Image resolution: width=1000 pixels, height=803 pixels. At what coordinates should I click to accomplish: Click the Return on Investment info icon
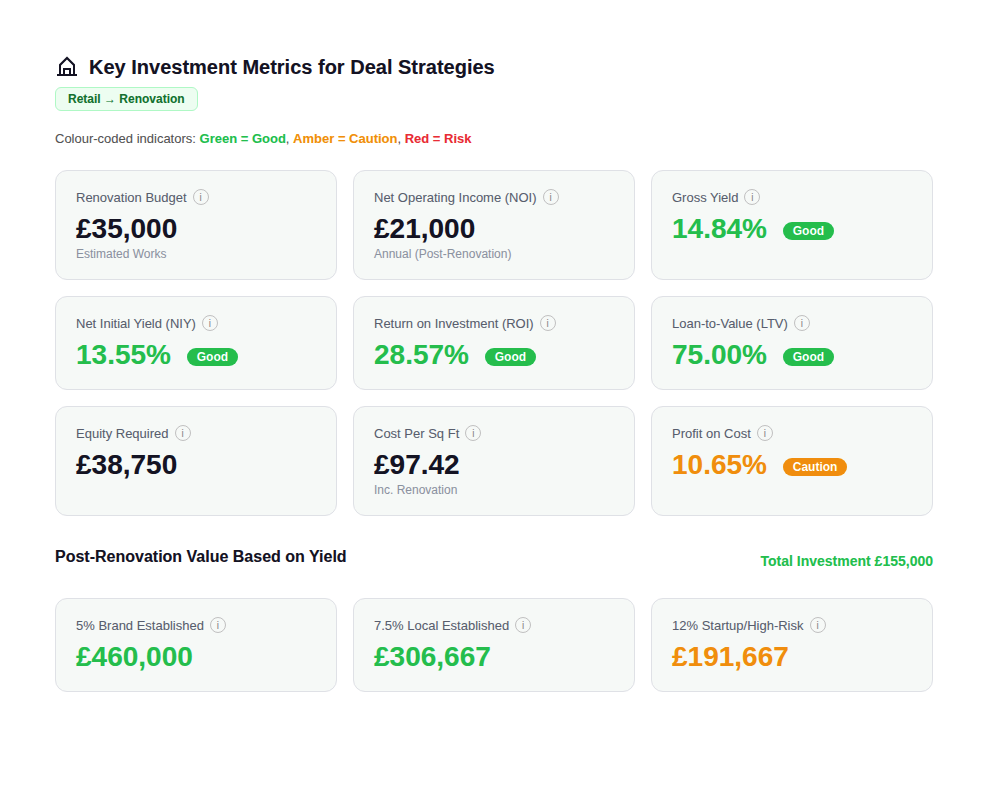[x=547, y=323]
